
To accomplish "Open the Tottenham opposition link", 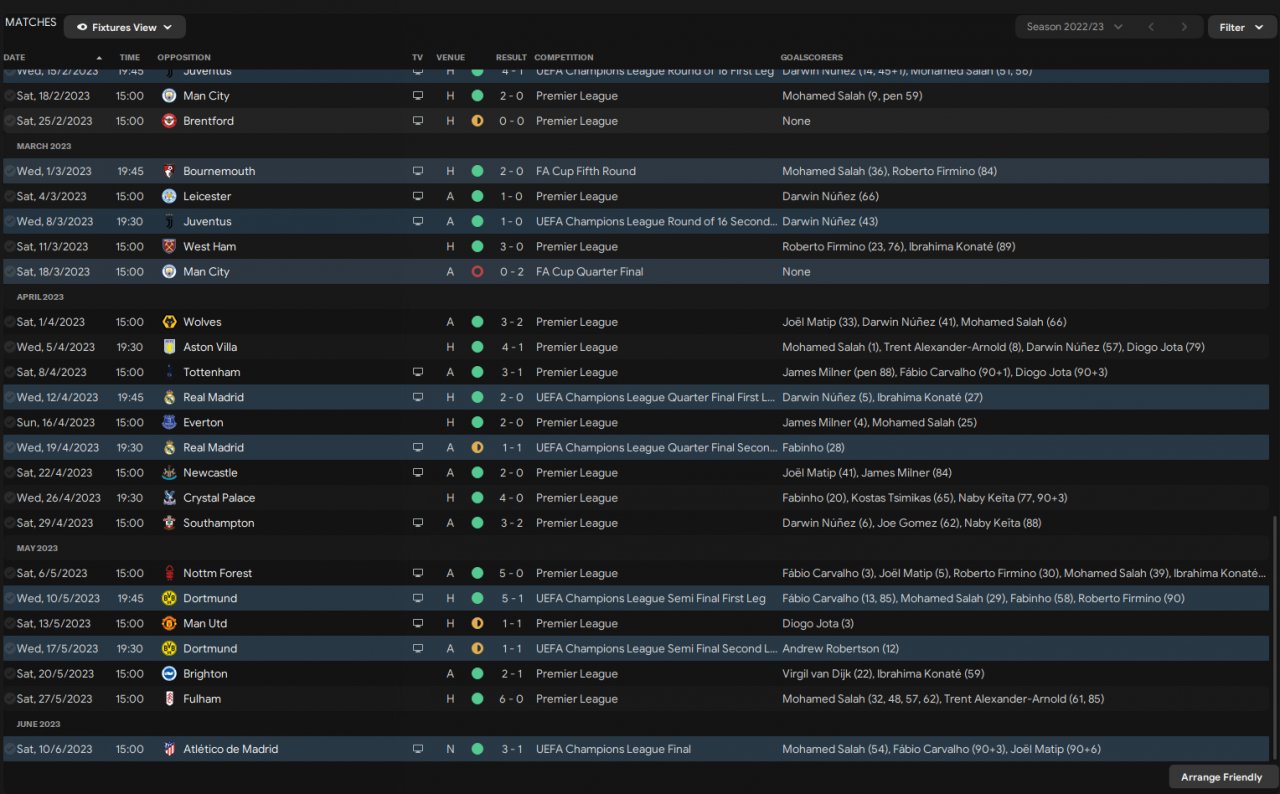I will (211, 372).
